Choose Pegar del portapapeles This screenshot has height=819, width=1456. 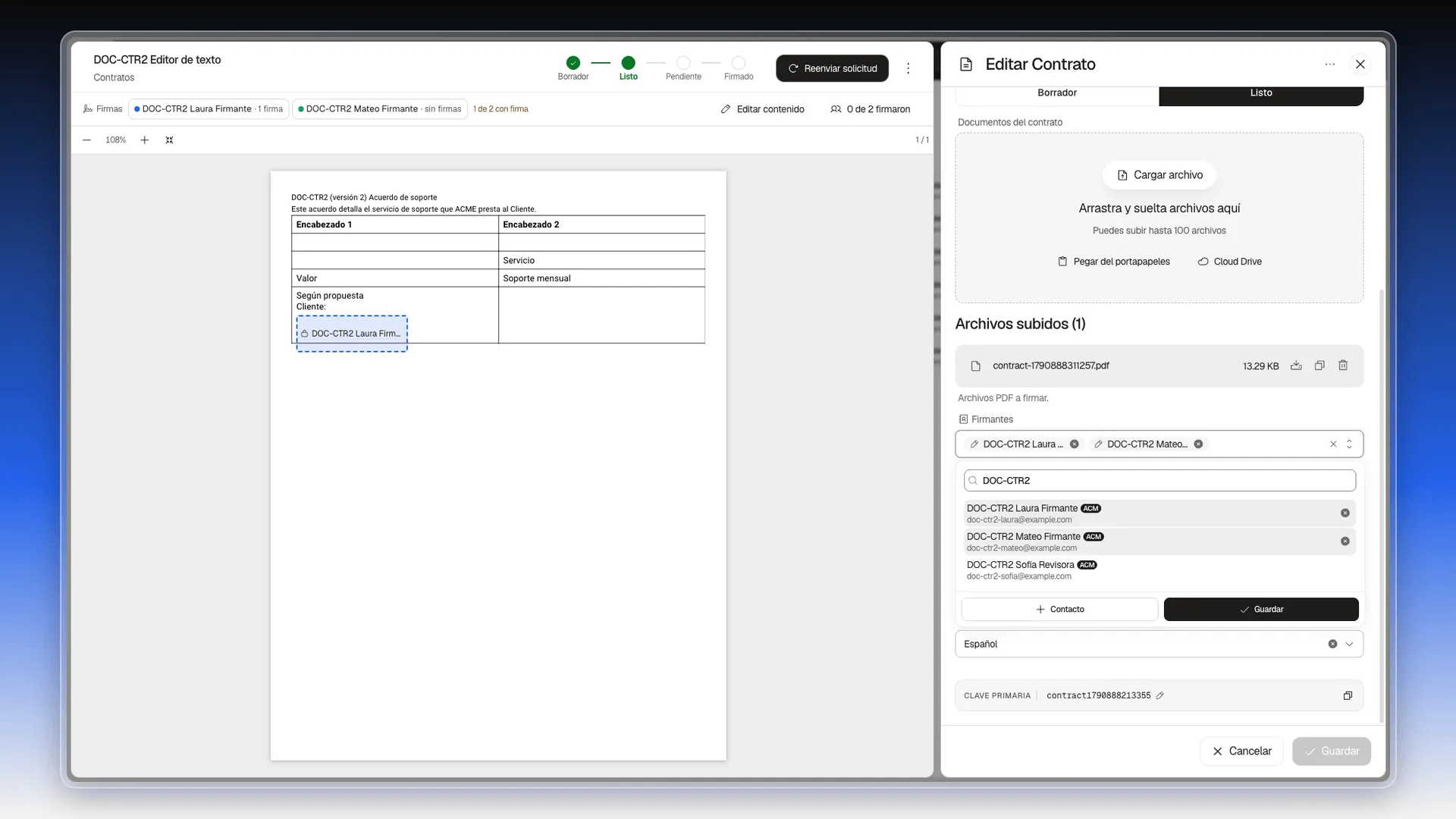(1114, 262)
